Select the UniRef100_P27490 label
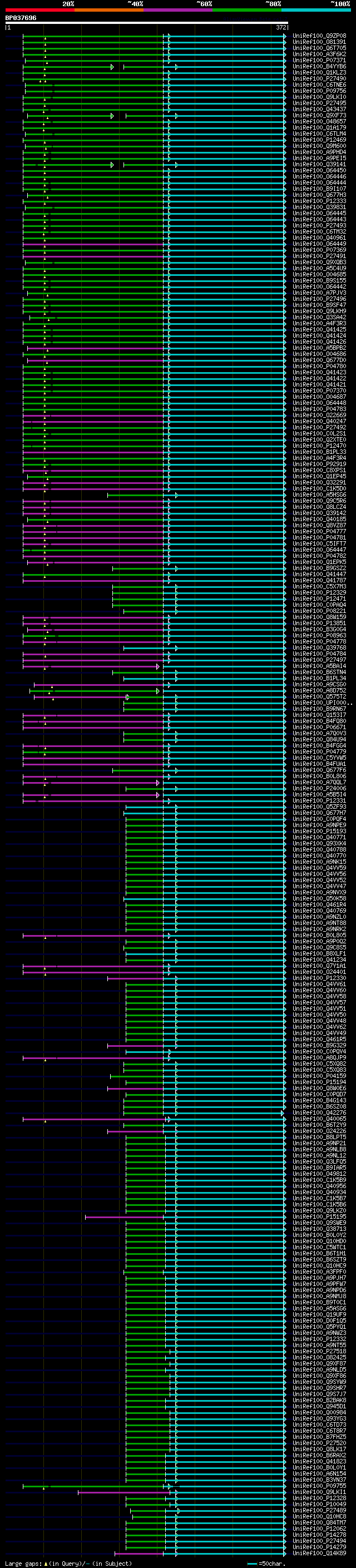Screen dimensions: 356x1568 [x=319, y=78]
